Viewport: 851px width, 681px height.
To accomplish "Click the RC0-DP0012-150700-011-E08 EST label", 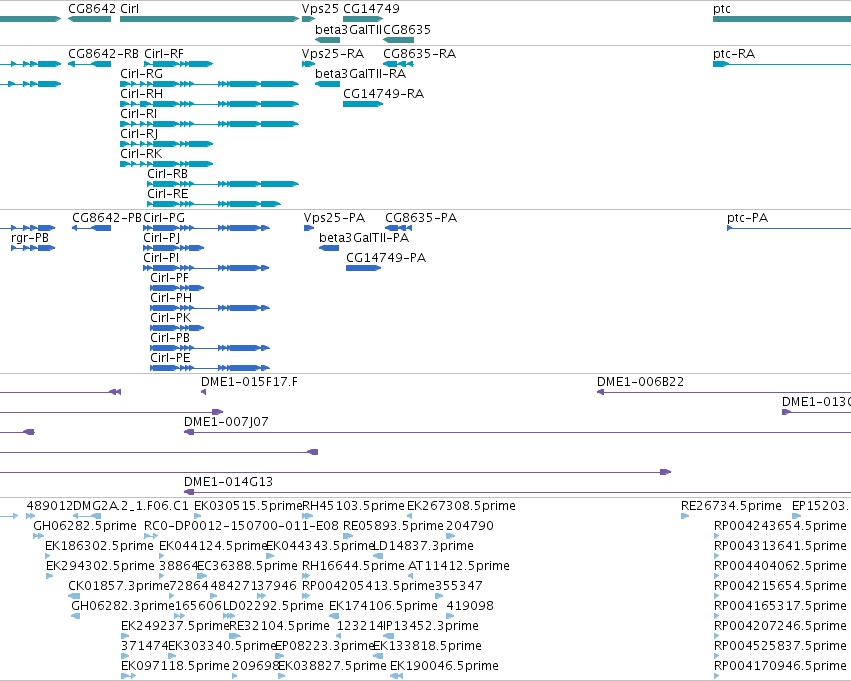I will pyautogui.click(x=242, y=526).
